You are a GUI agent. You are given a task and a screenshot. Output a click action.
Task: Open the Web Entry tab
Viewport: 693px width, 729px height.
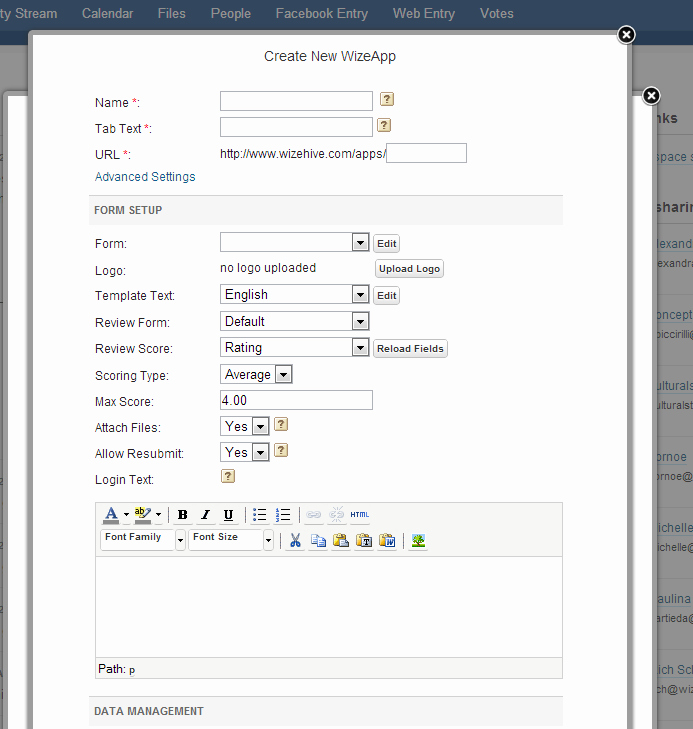[424, 13]
